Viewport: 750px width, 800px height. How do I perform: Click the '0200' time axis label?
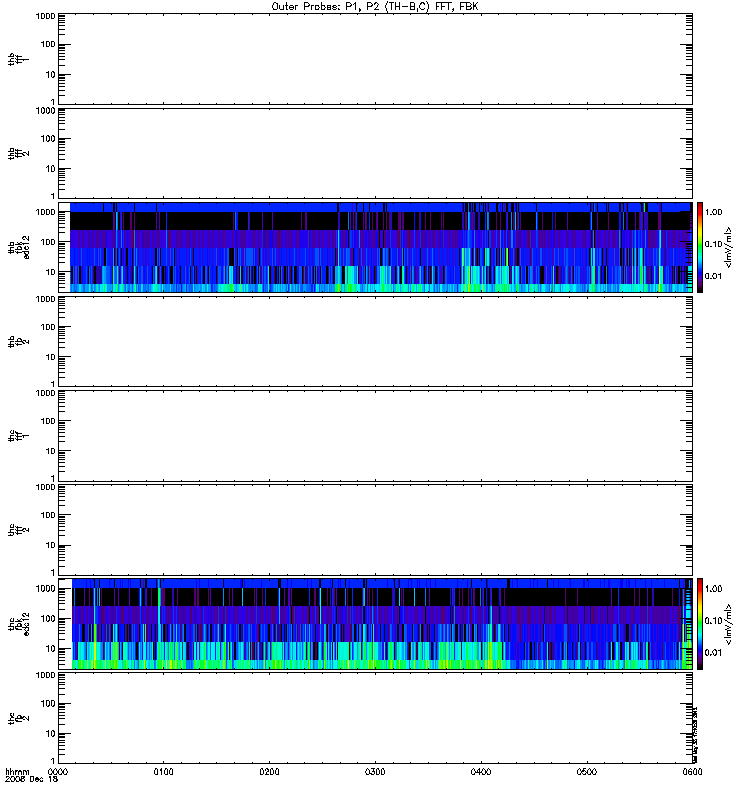coord(269,772)
